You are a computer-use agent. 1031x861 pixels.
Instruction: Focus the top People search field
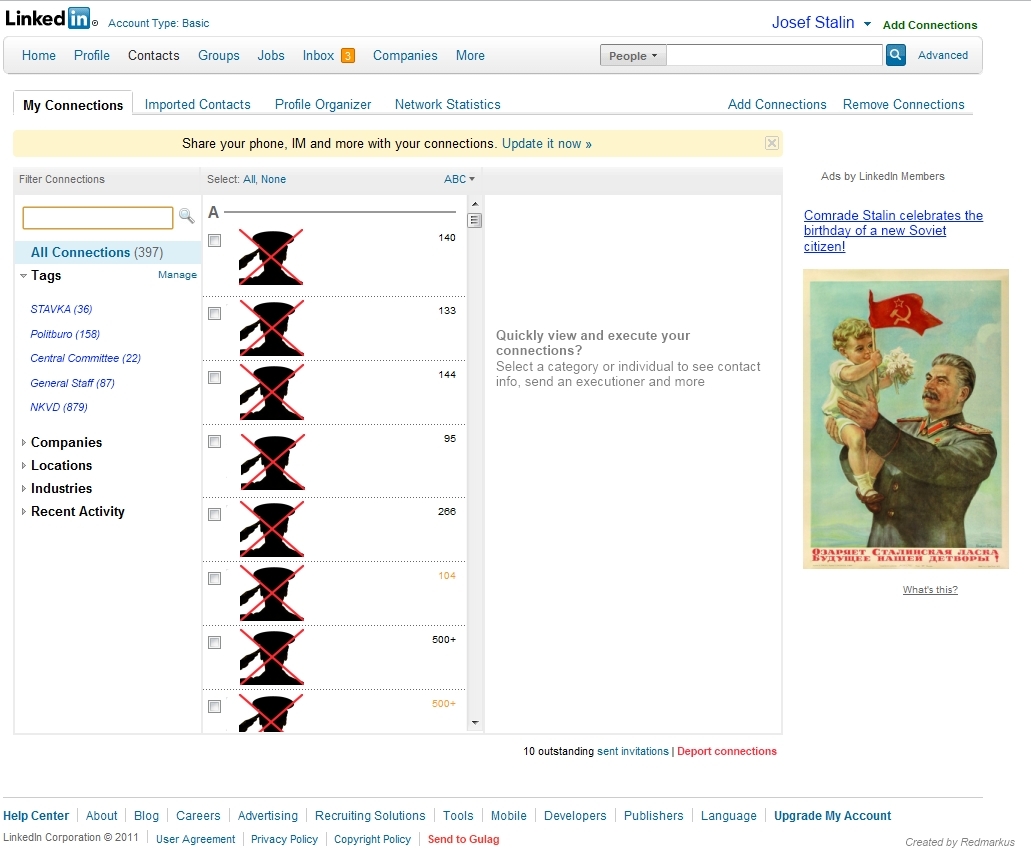tap(775, 55)
